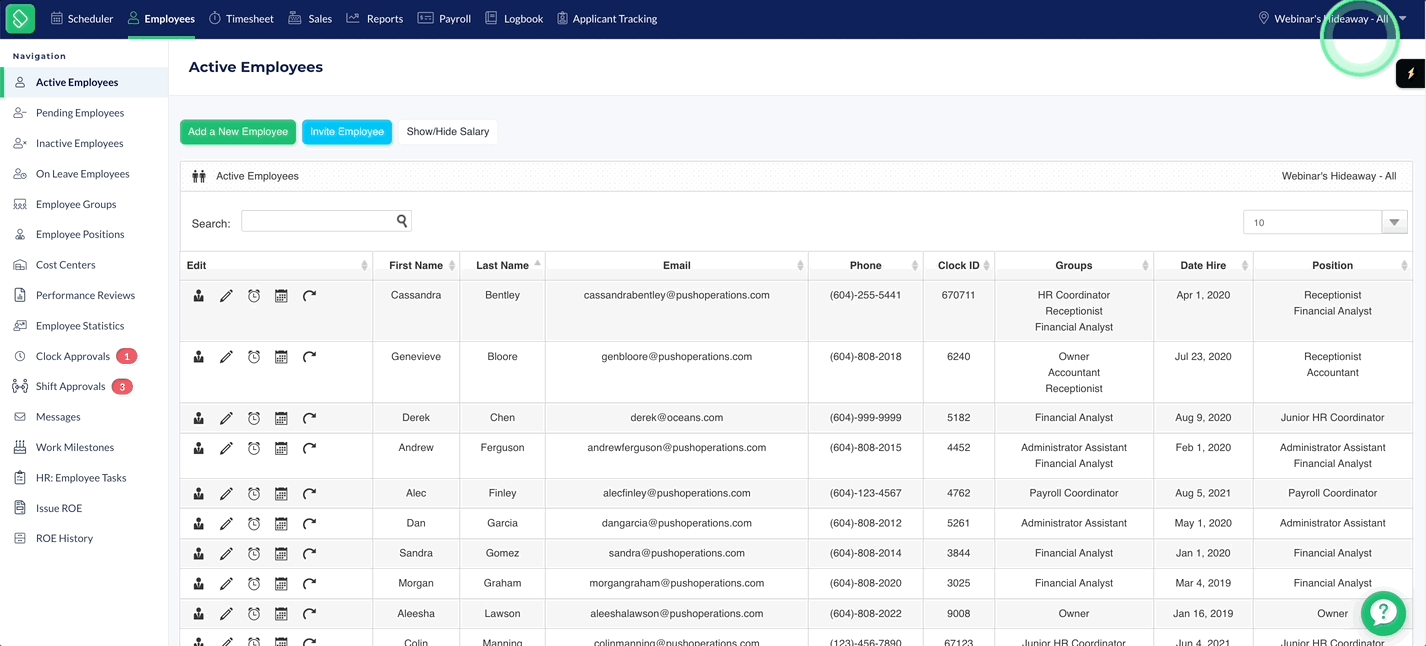
Task: Click the profile icon in Cassandra Bentley's row
Action: (199, 296)
